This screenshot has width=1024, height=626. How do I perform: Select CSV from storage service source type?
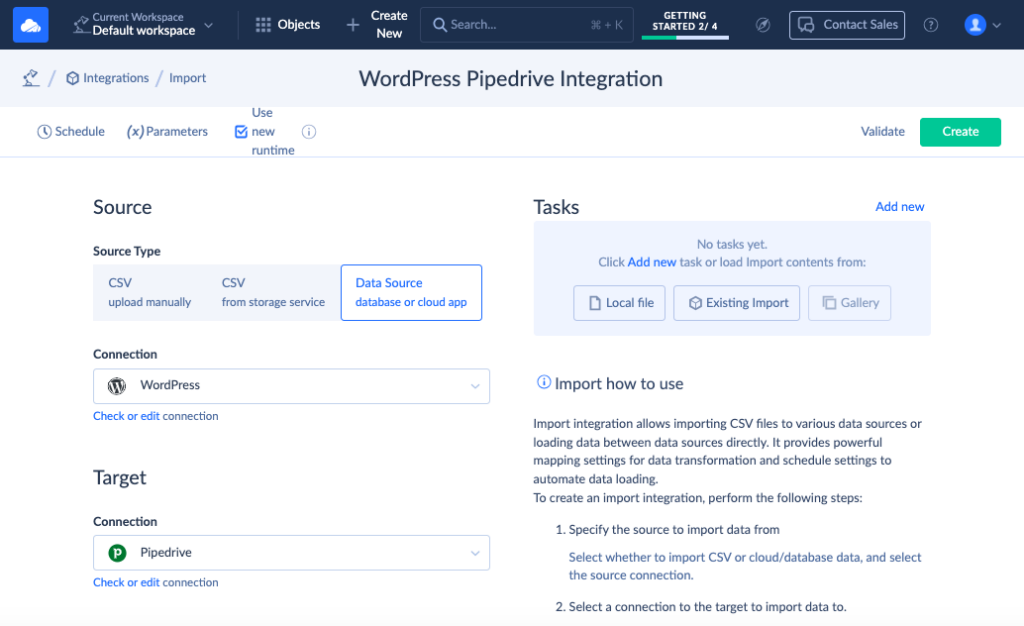pyautogui.click(x=273, y=292)
